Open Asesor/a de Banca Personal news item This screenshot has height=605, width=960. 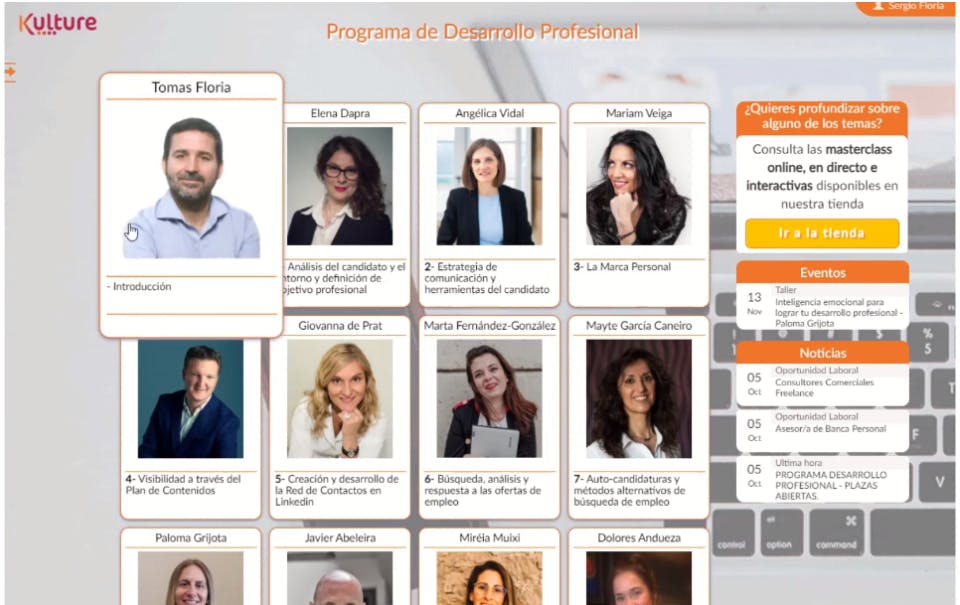point(822,429)
